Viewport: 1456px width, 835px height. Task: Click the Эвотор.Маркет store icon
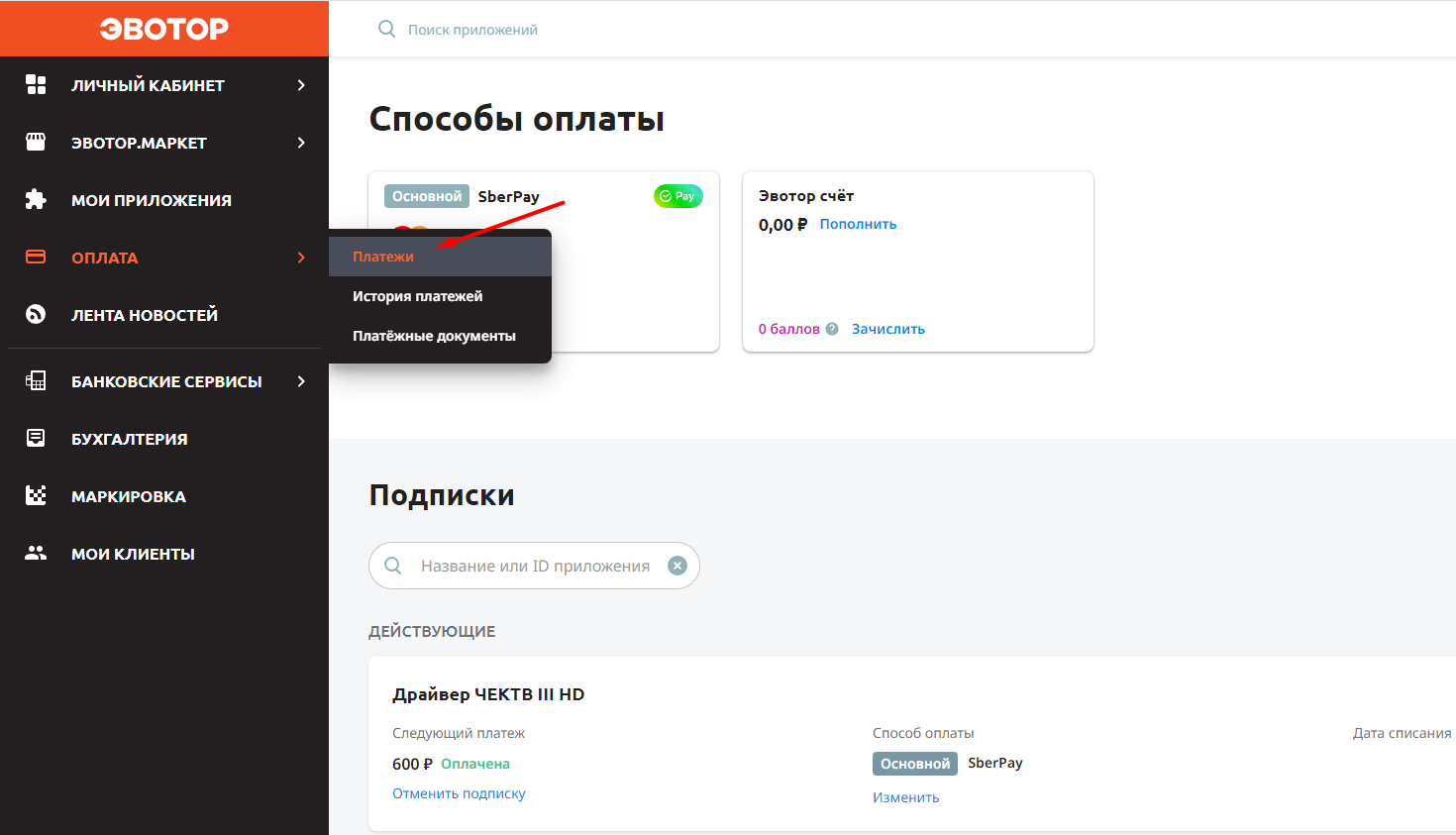click(x=36, y=142)
